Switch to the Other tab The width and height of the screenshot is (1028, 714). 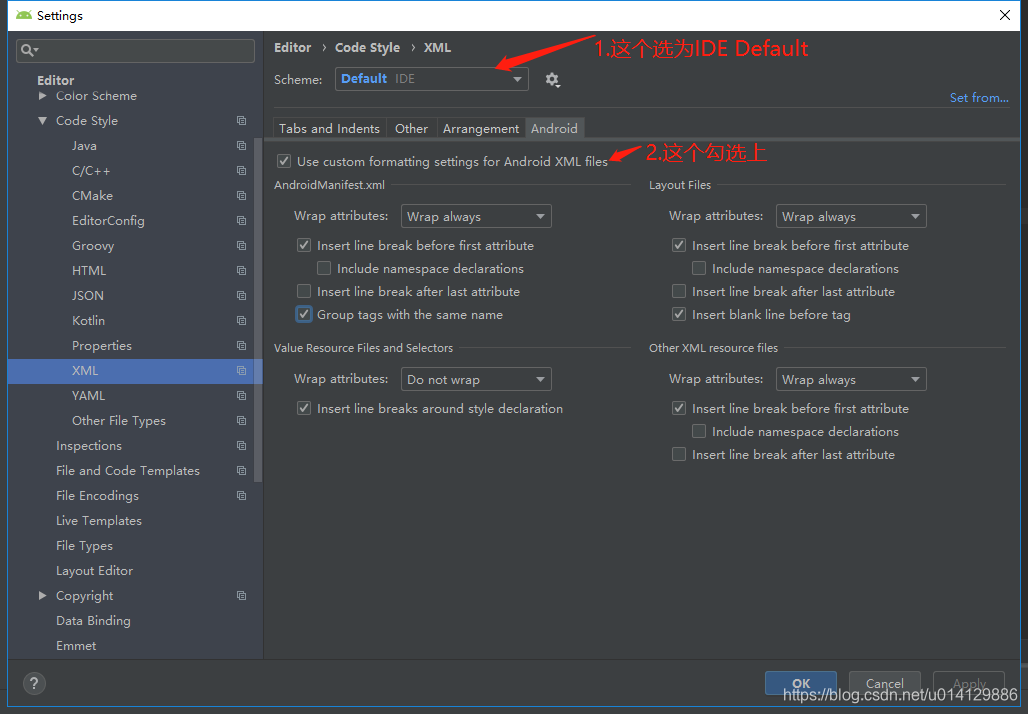click(x=412, y=129)
